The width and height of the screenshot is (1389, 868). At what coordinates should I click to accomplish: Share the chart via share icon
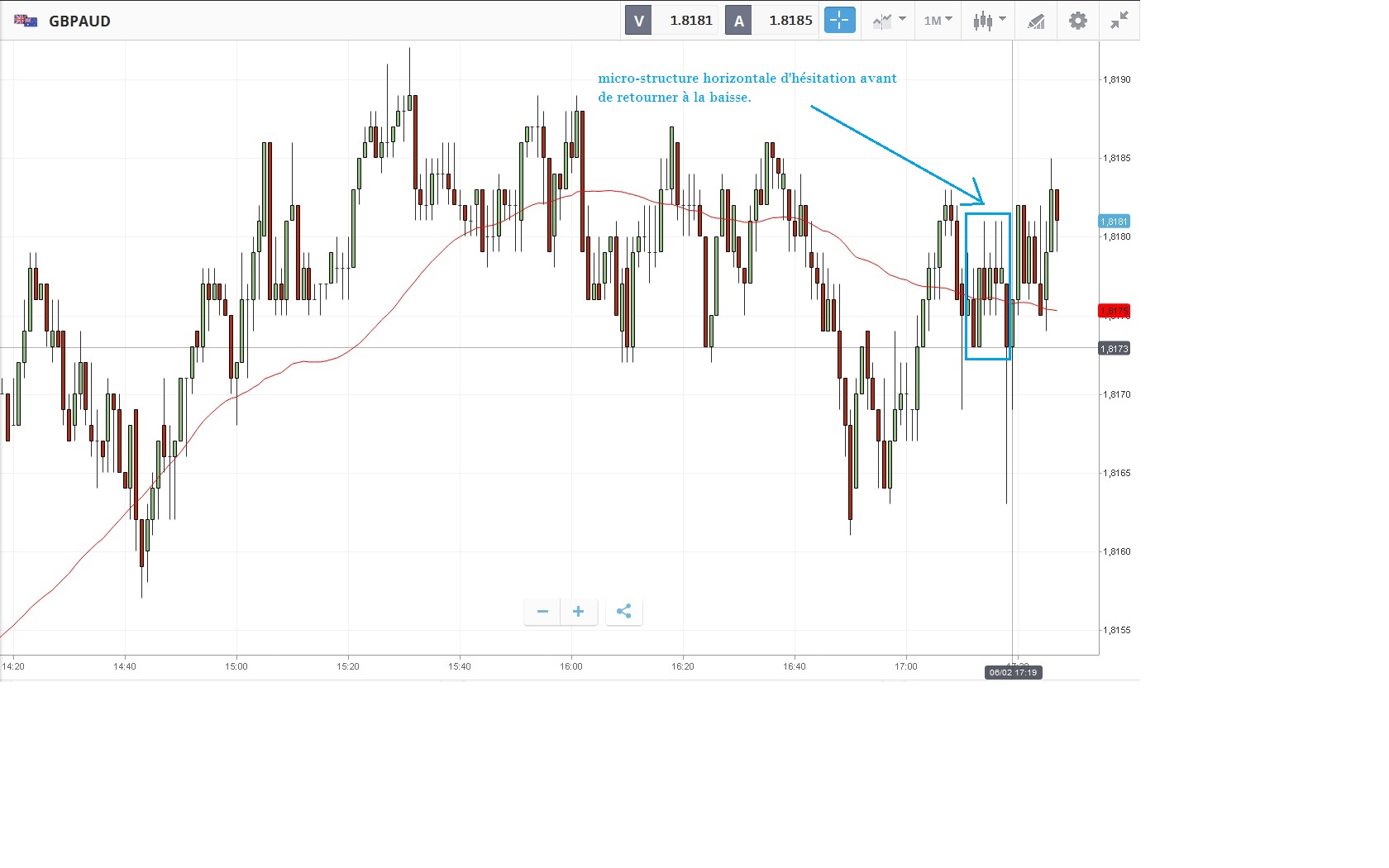coord(624,612)
